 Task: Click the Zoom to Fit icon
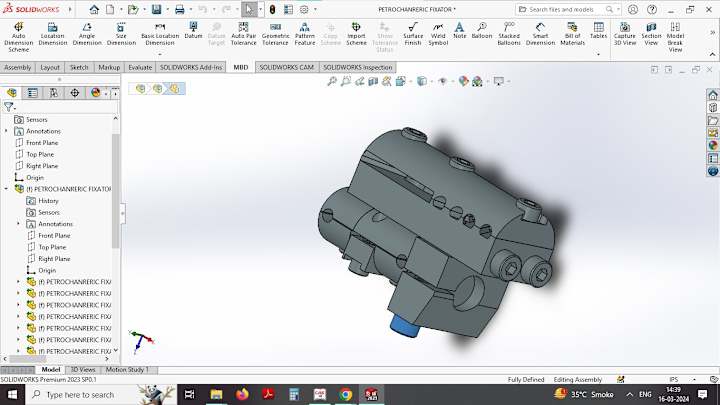[x=332, y=81]
